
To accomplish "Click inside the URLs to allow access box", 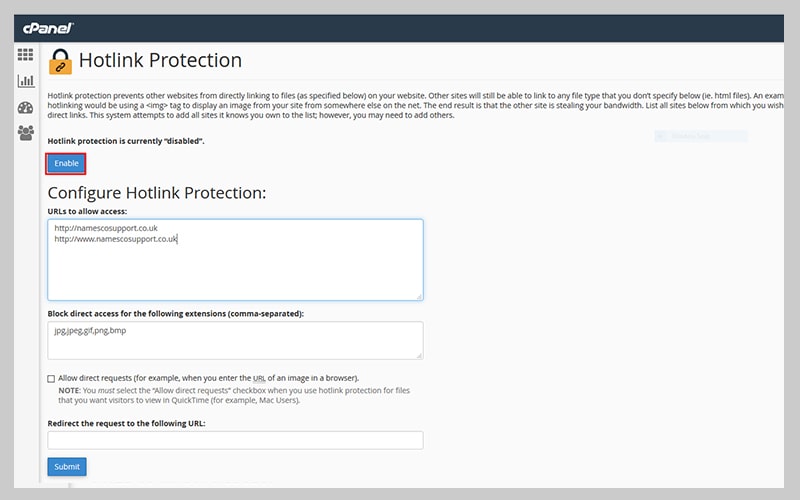I will click(235, 265).
